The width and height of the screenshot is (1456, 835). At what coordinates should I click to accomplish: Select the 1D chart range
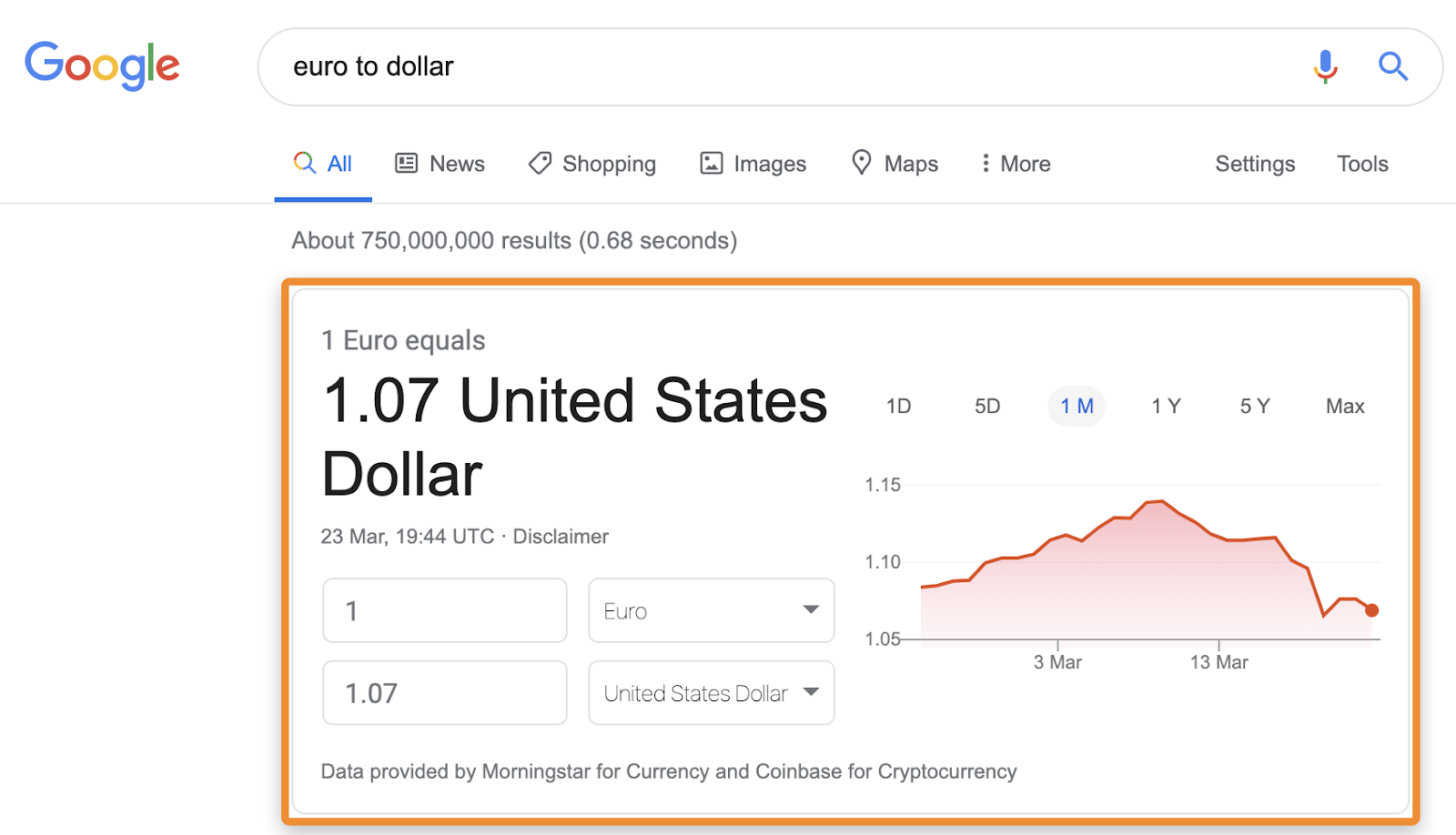(x=897, y=406)
